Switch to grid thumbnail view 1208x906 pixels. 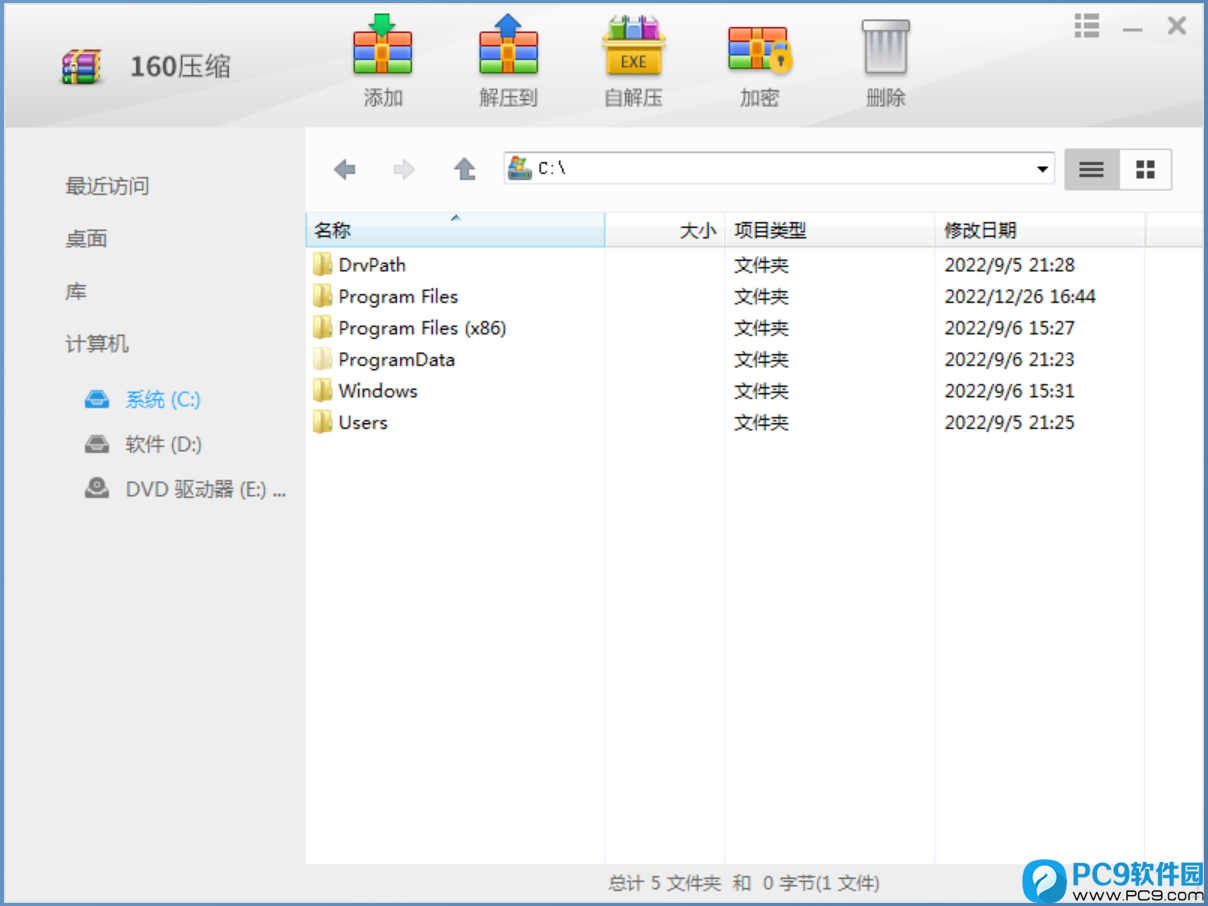click(1145, 170)
